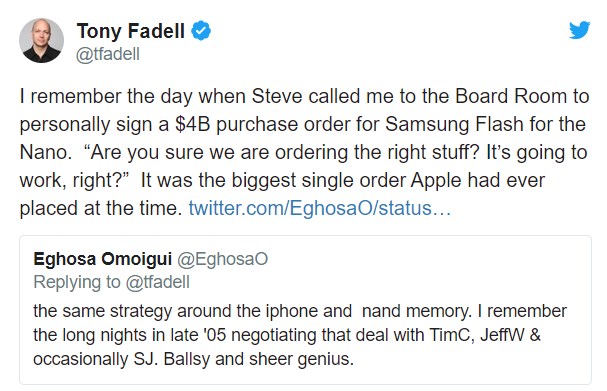
Task: Open Tony Fadell's profile photo
Action: click(41, 40)
